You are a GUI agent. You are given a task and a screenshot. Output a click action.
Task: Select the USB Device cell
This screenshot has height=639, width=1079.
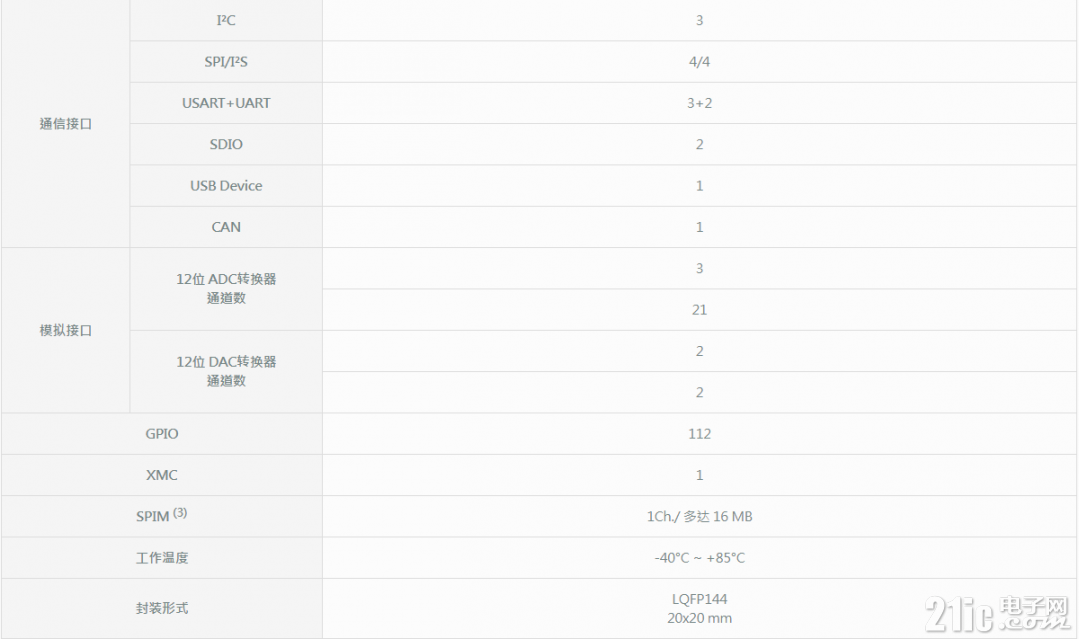click(226, 186)
